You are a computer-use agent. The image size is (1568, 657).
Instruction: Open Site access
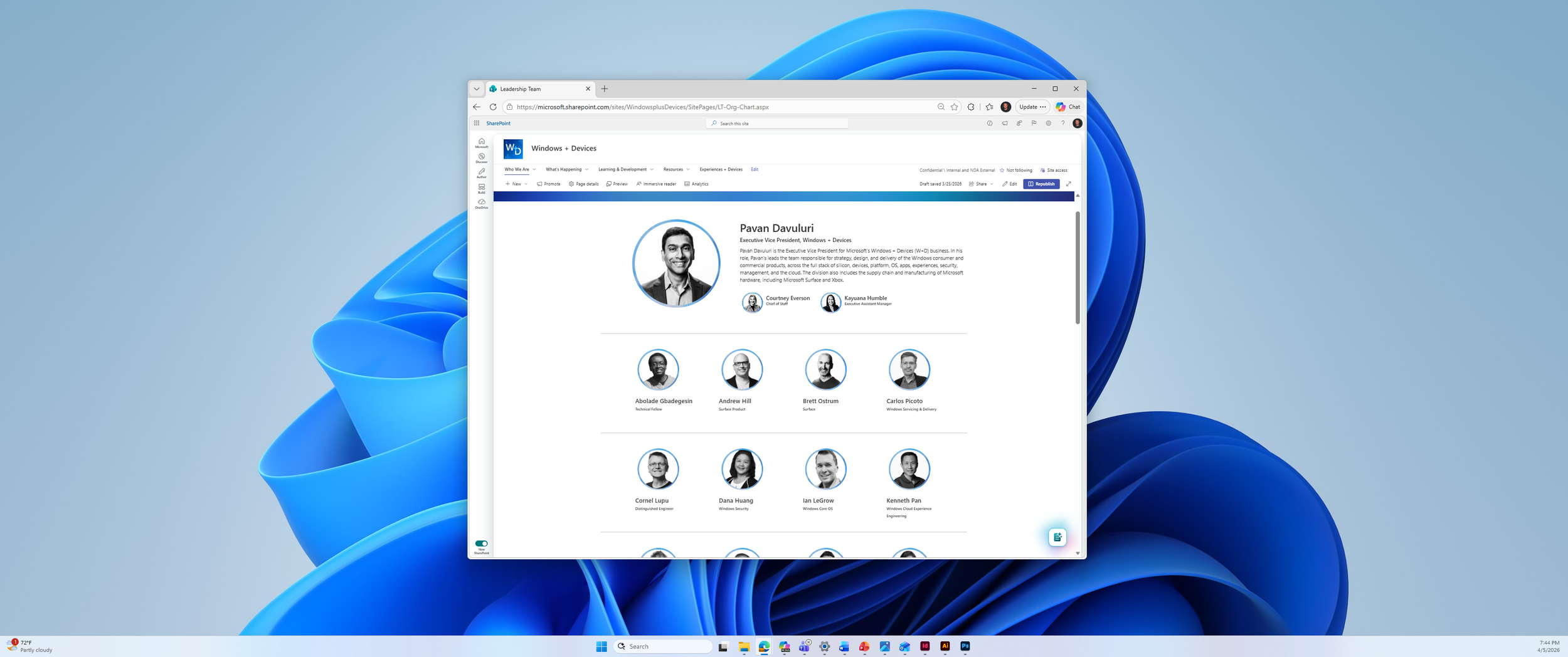tap(1054, 171)
